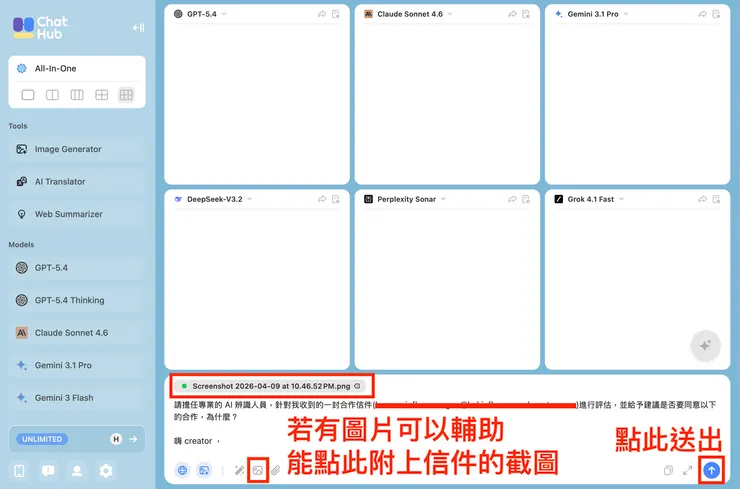Share the Gemini 3.1 Pro panel conversation
Viewport: 740px width, 489px height.
702,14
